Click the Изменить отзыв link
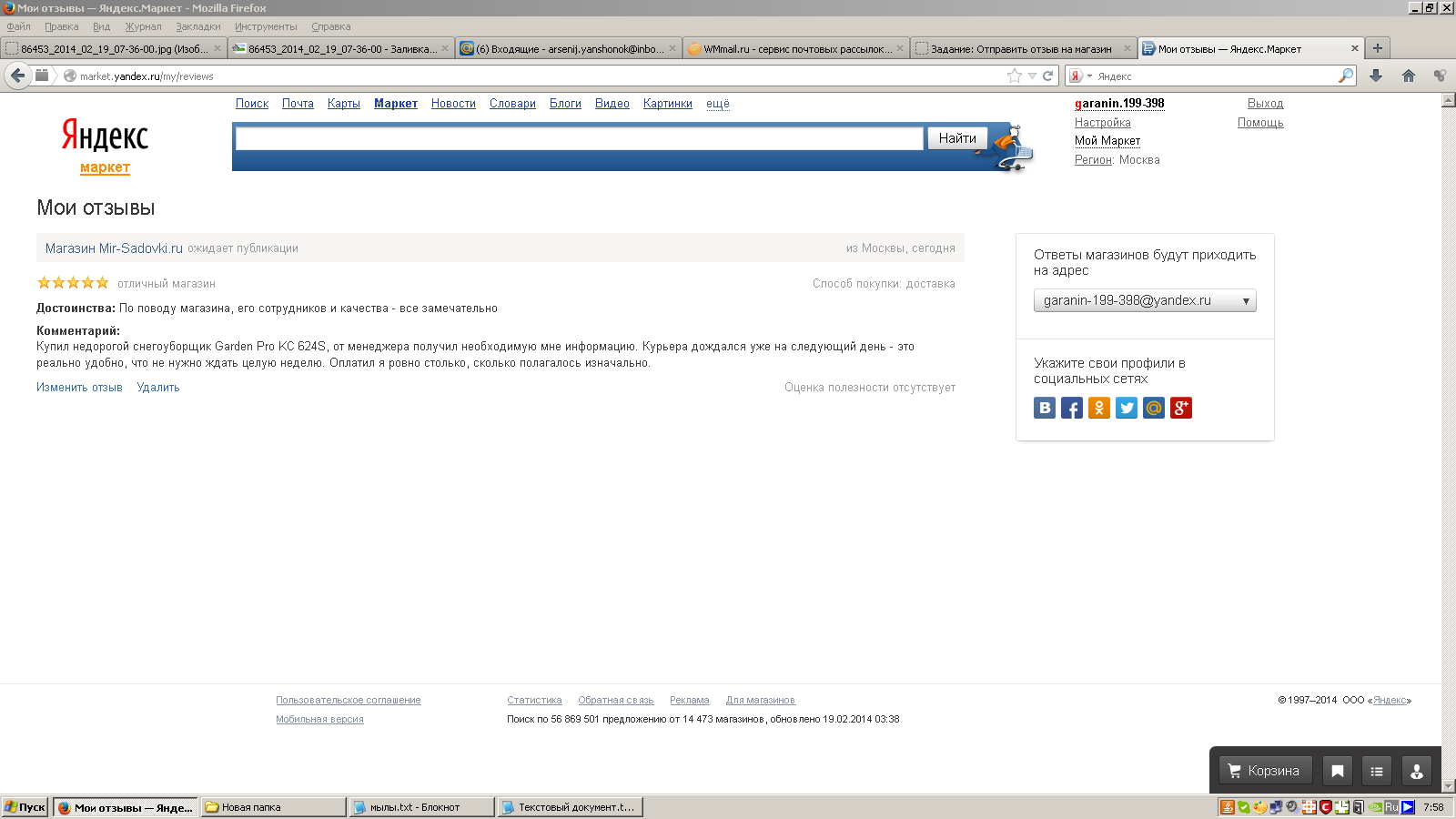 [79, 388]
